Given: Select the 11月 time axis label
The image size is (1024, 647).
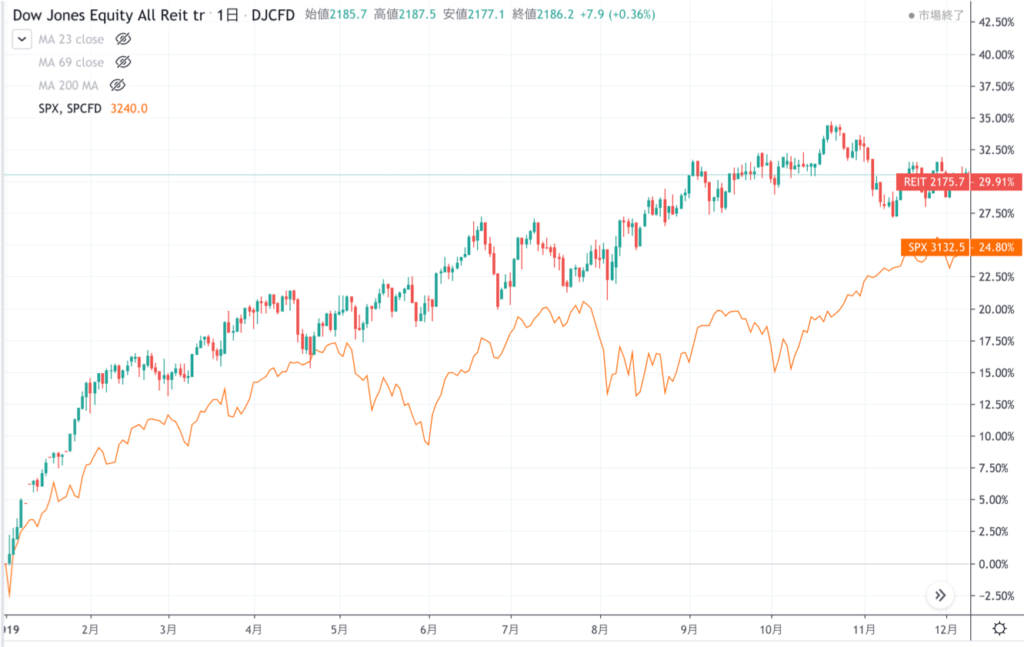Looking at the screenshot, I should coord(865,629).
